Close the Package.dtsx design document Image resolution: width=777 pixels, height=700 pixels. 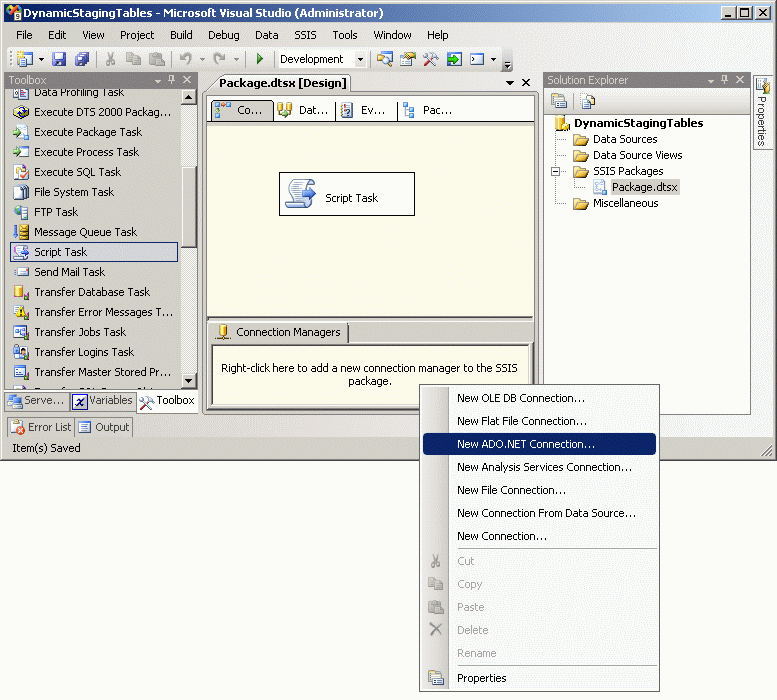click(526, 83)
